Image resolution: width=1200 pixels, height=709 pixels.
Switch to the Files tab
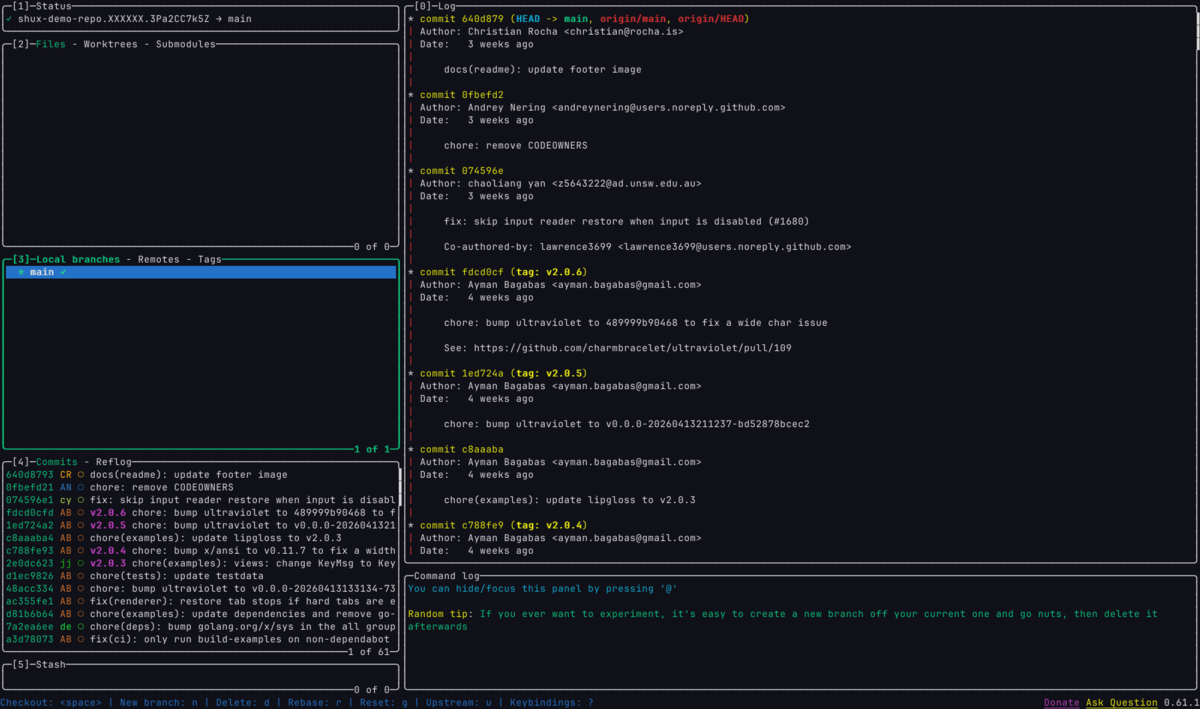[x=51, y=44]
